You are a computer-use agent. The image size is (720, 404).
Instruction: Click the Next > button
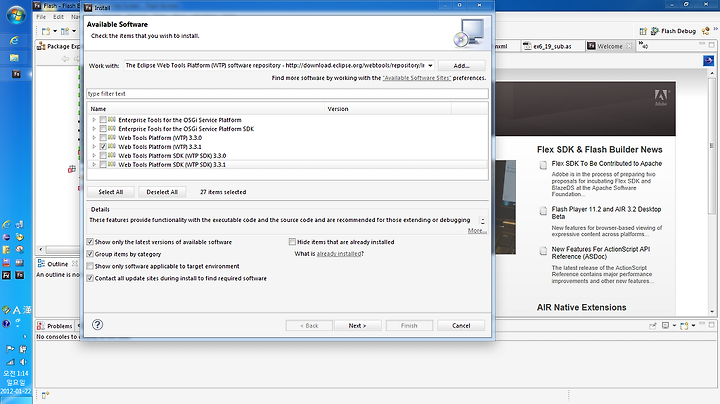[x=357, y=325]
